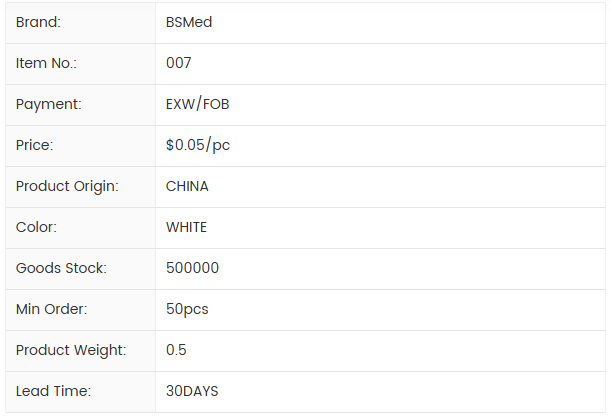Image resolution: width=611 pixels, height=419 pixels.
Task: Click the Product Origin label
Action: coord(67,186)
